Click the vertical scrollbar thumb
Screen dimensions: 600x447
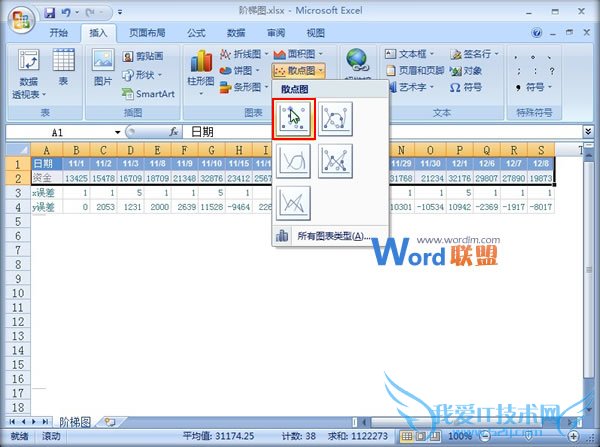589,268
